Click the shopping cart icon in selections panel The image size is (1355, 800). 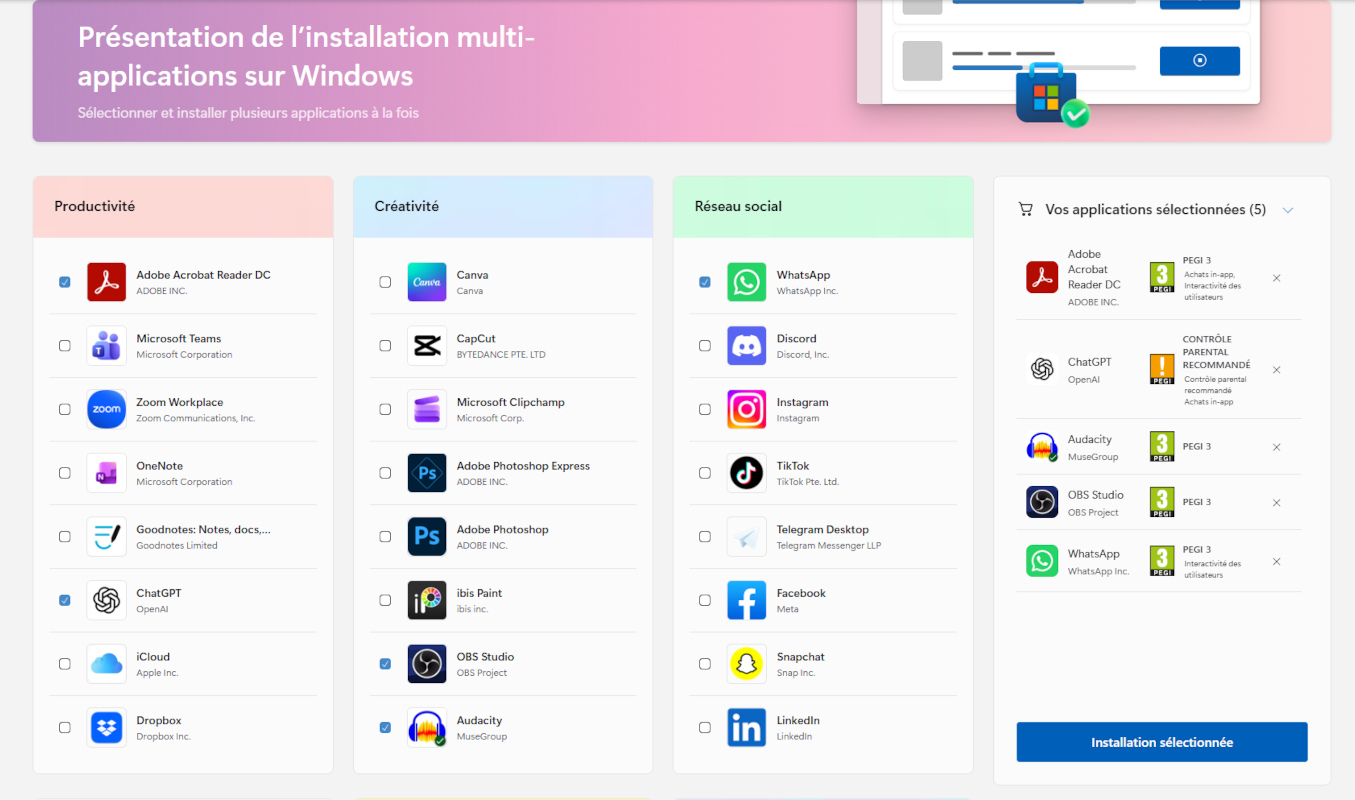point(1025,209)
